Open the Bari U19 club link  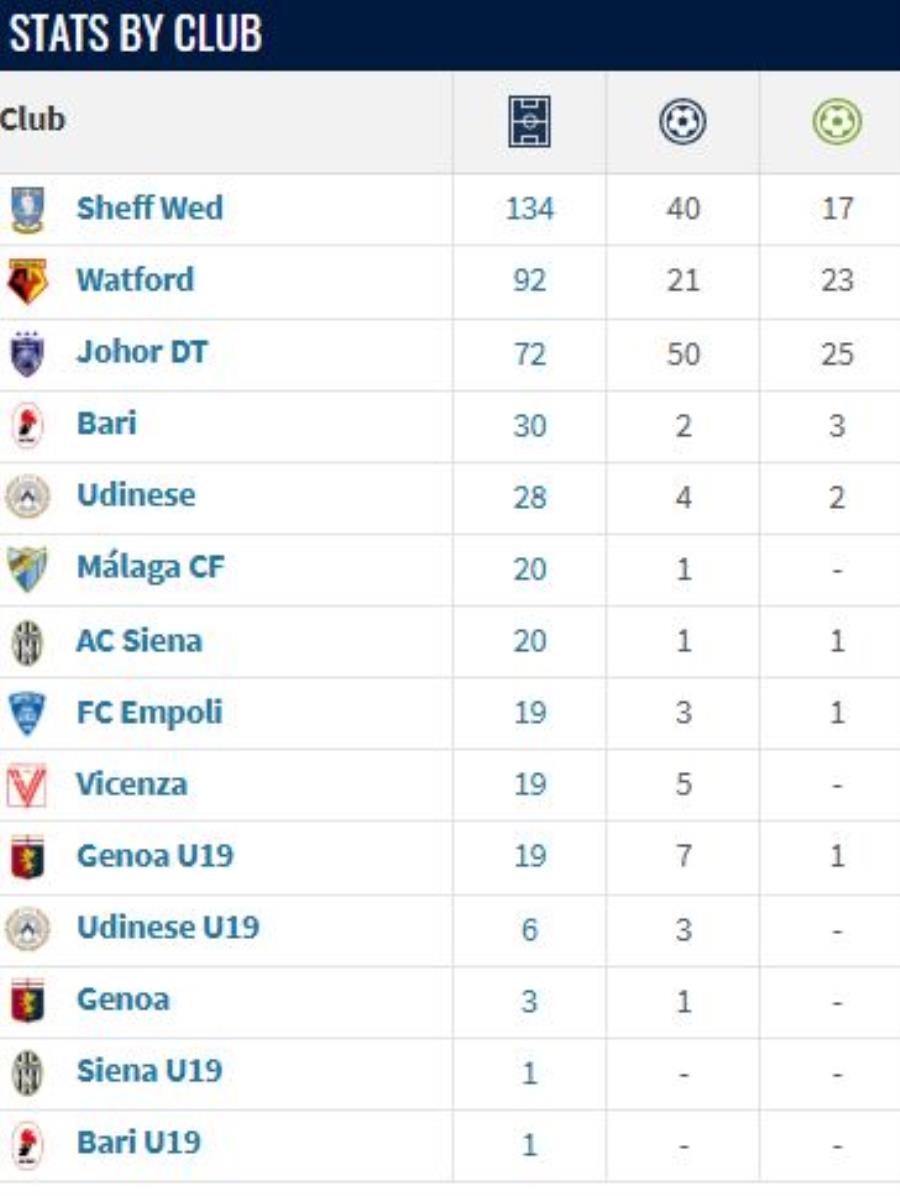pos(139,1142)
